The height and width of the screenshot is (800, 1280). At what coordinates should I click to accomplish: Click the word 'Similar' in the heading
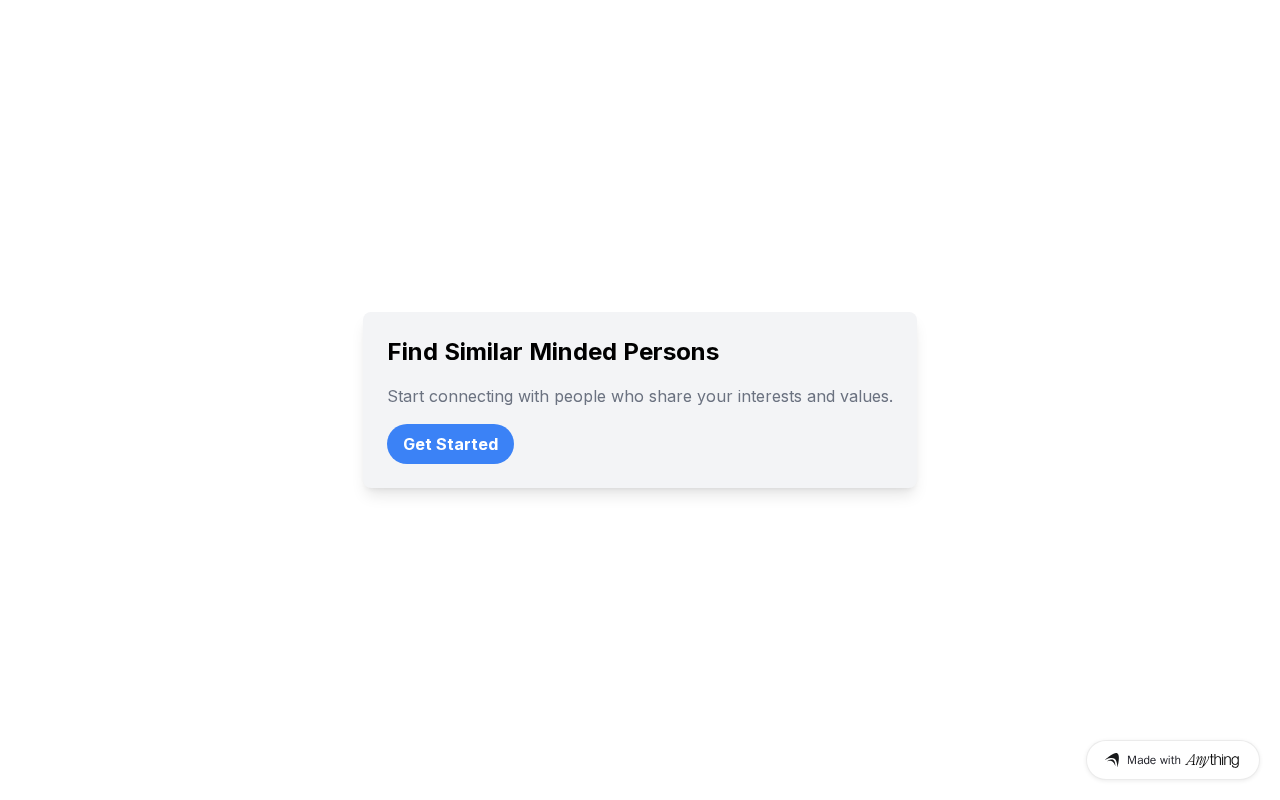click(483, 352)
